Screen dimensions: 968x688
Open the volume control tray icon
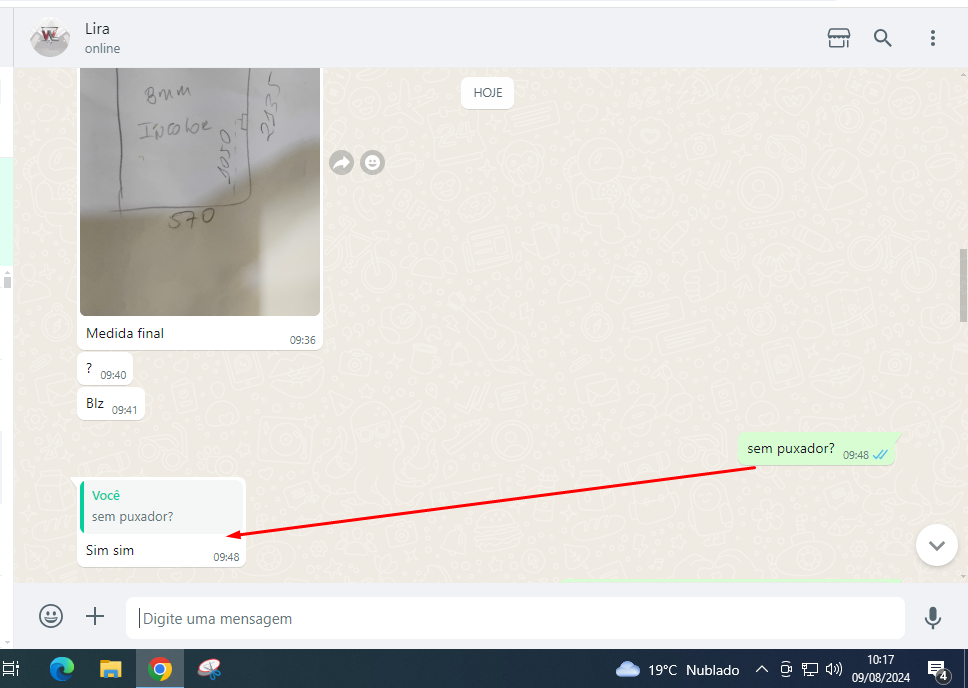(x=833, y=669)
